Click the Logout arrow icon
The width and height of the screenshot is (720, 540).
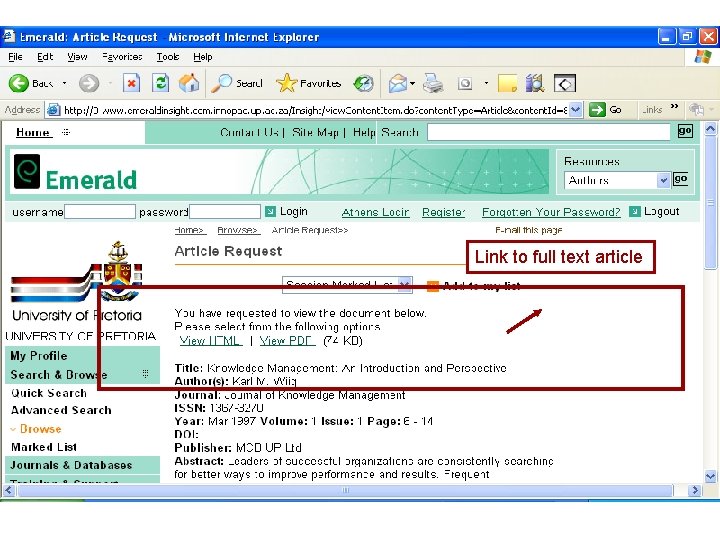point(635,211)
